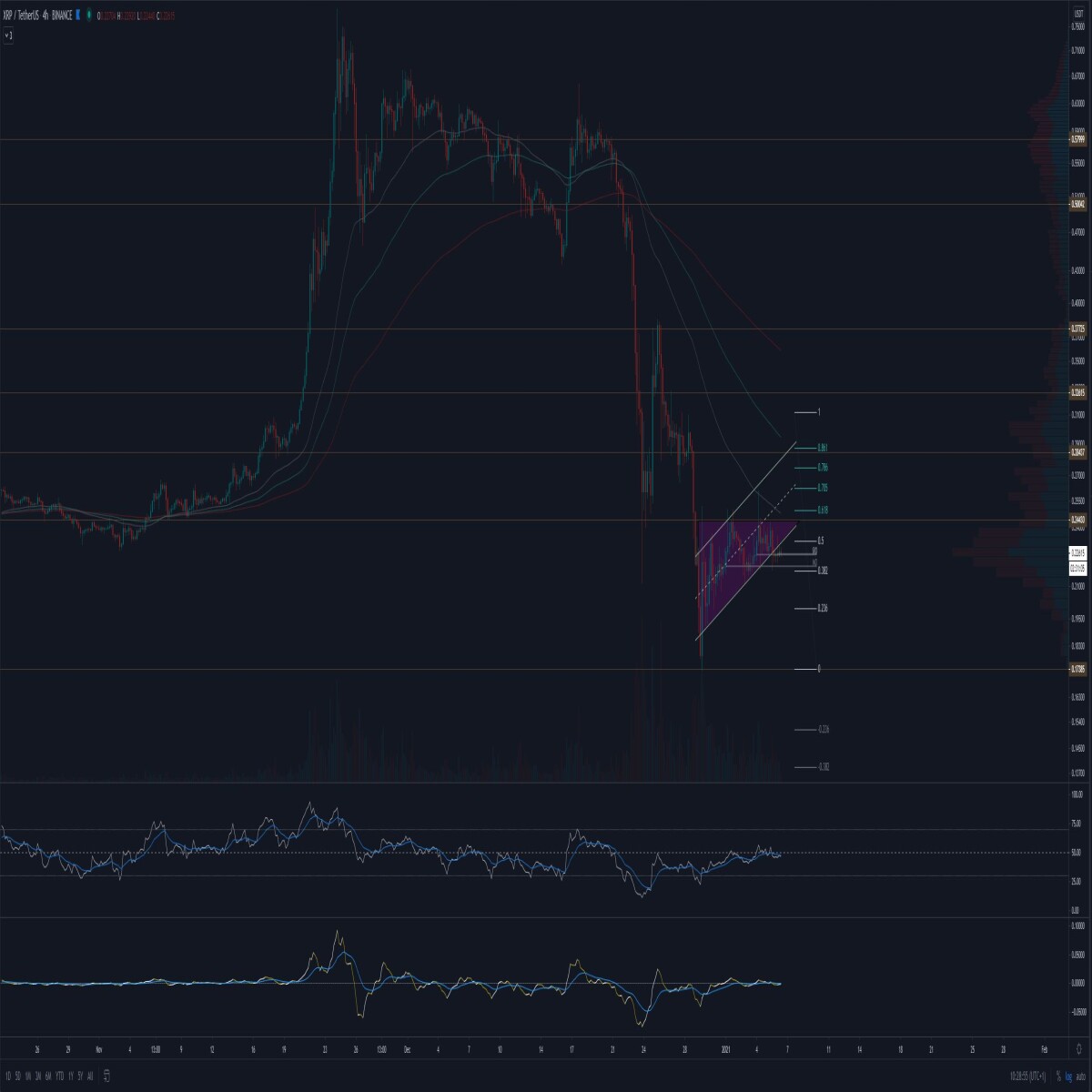
Task: Select the 1D time range
Action: 8,1077
